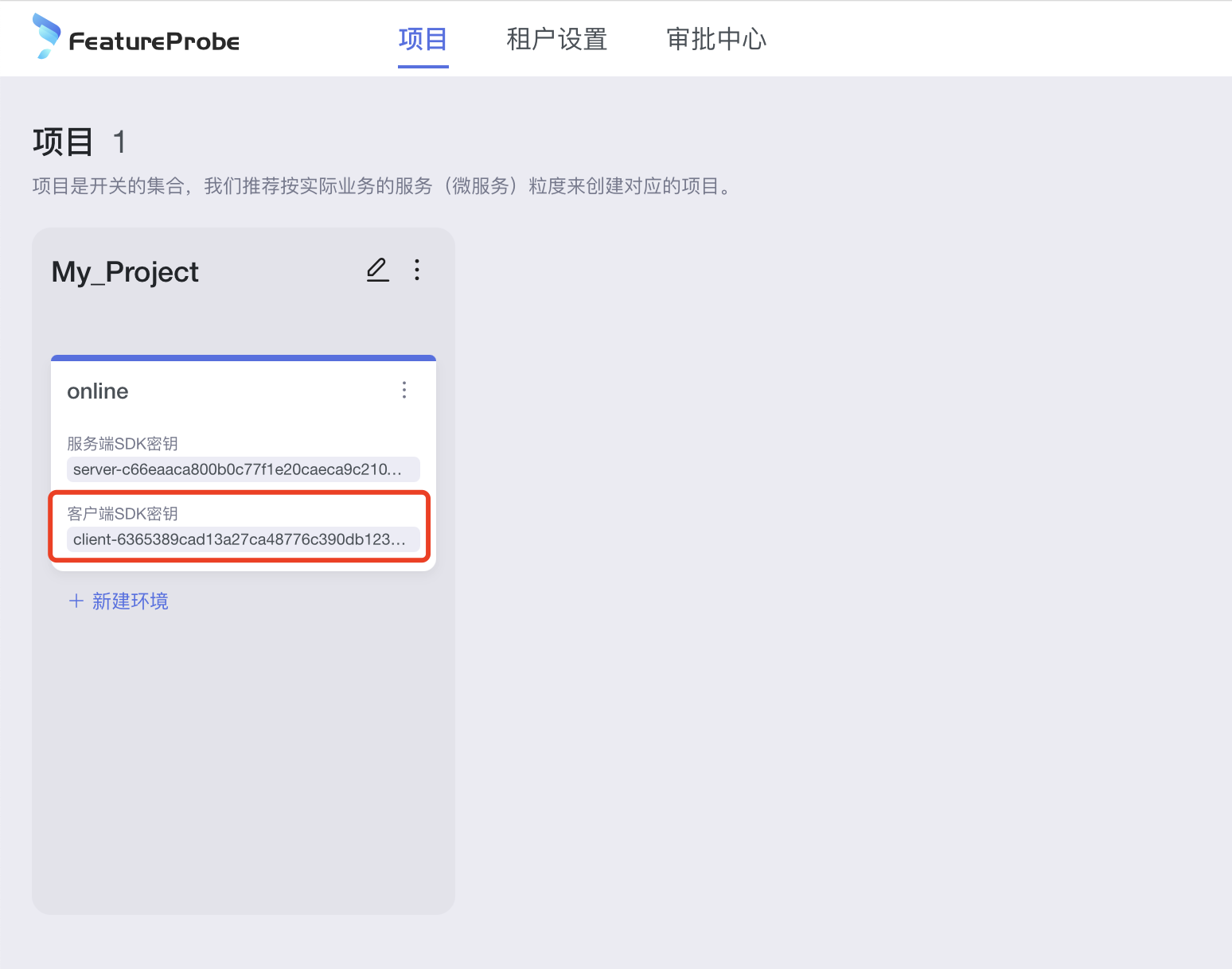Click the 客户端SDK密钥 label
The height and width of the screenshot is (969, 1232).
coord(123,514)
